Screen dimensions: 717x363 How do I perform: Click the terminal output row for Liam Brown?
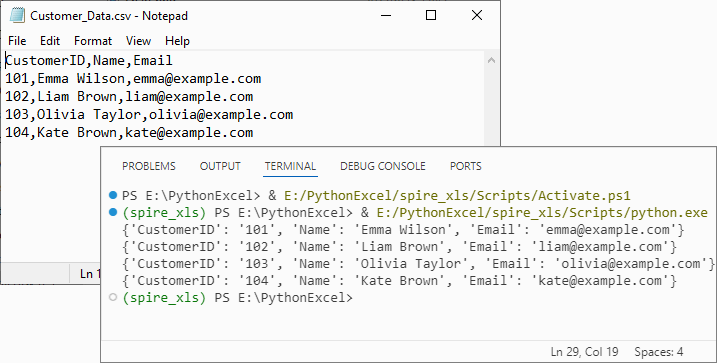coord(399,247)
